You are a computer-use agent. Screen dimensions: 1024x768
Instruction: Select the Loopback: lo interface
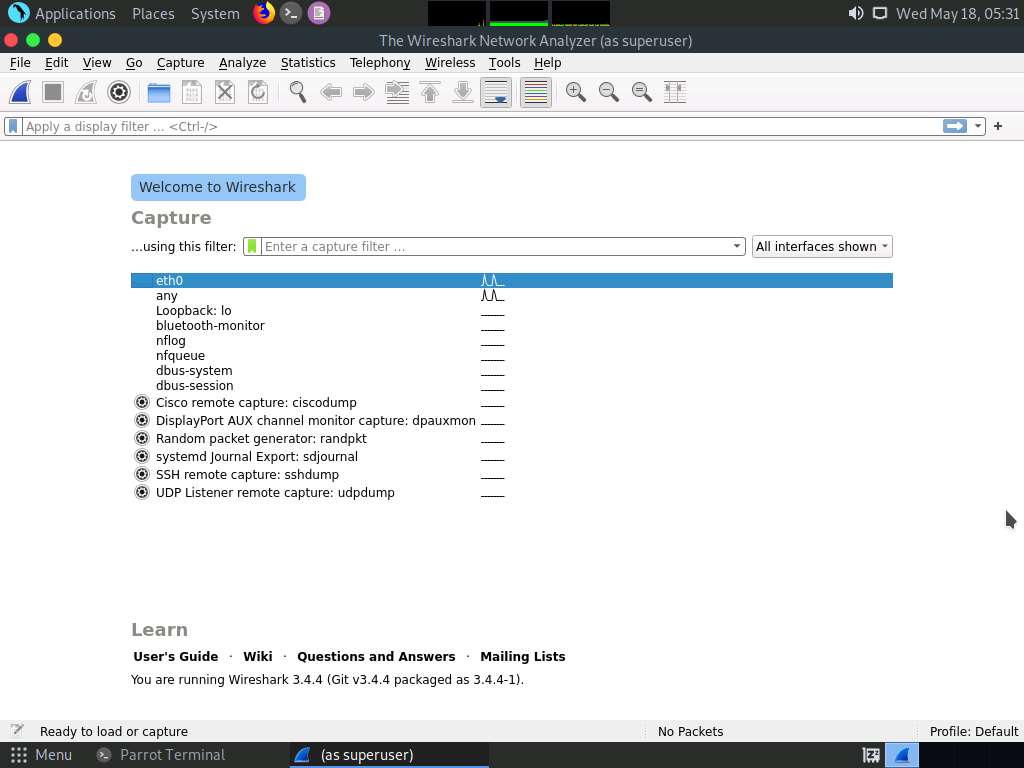(193, 310)
